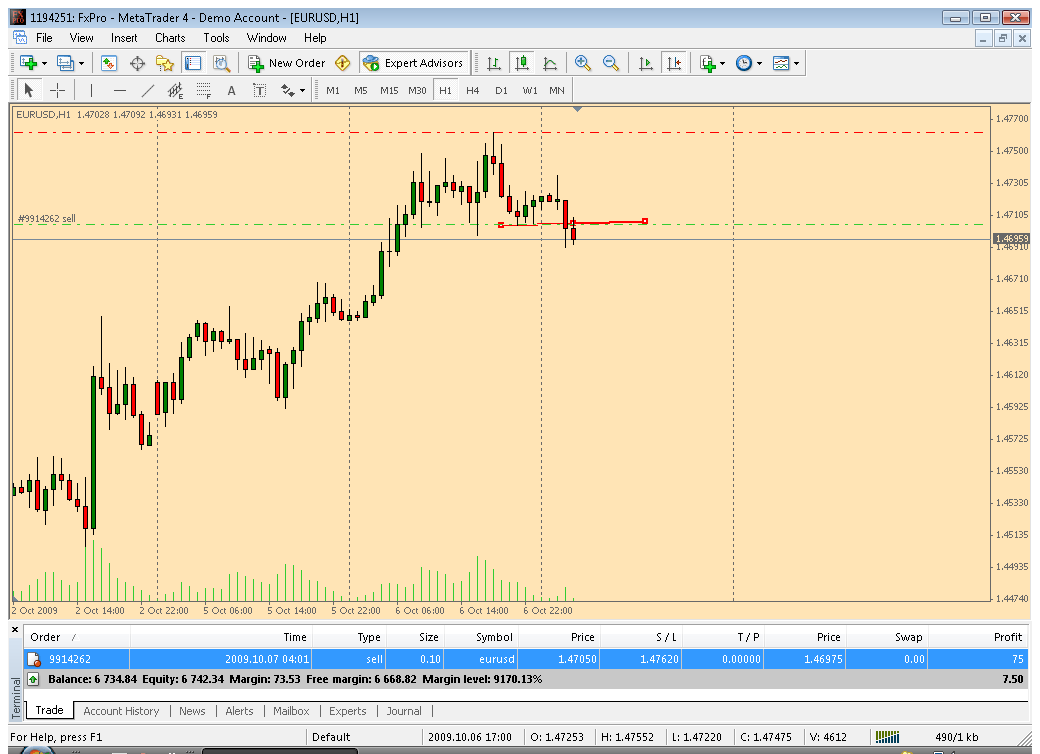Switch chart to D1 timeframe
The width and height of the screenshot is (1040, 754).
(x=501, y=90)
